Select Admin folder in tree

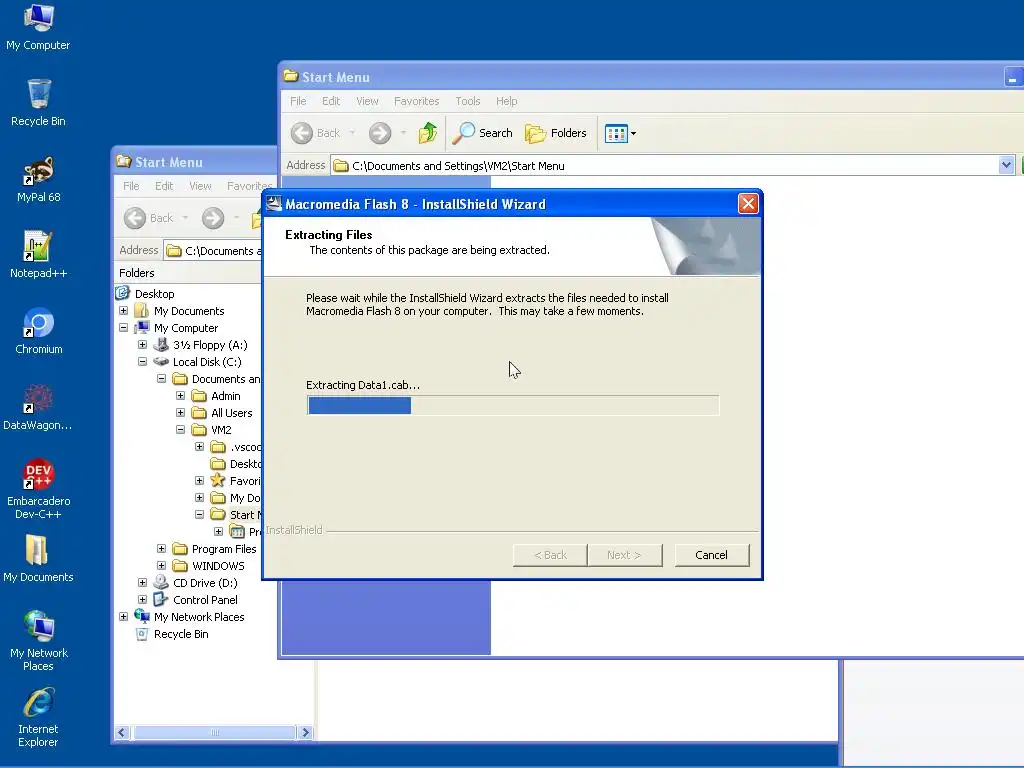pyautogui.click(x=225, y=396)
